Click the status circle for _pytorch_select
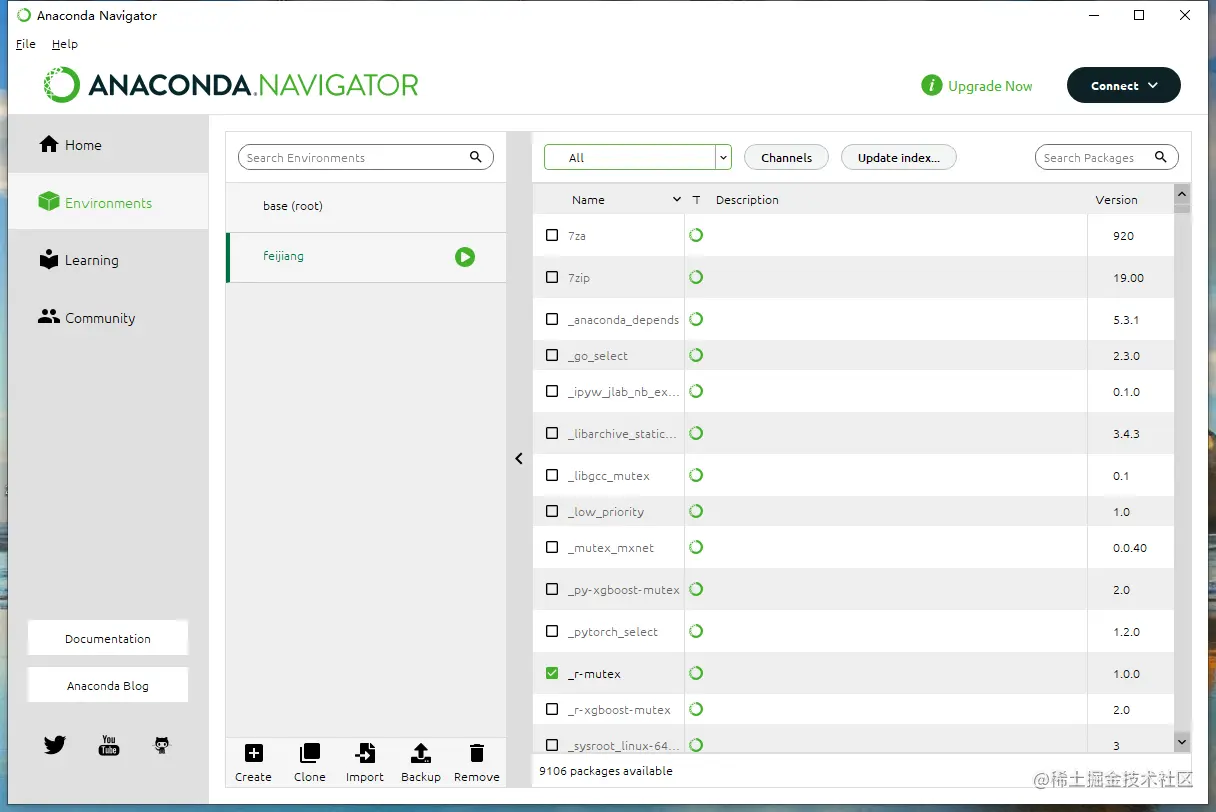 696,631
